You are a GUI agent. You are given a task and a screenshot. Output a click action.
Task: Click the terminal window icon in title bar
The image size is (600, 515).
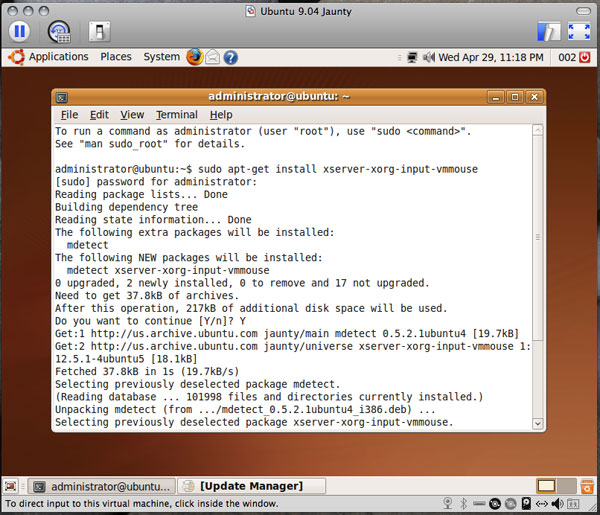coord(62,98)
